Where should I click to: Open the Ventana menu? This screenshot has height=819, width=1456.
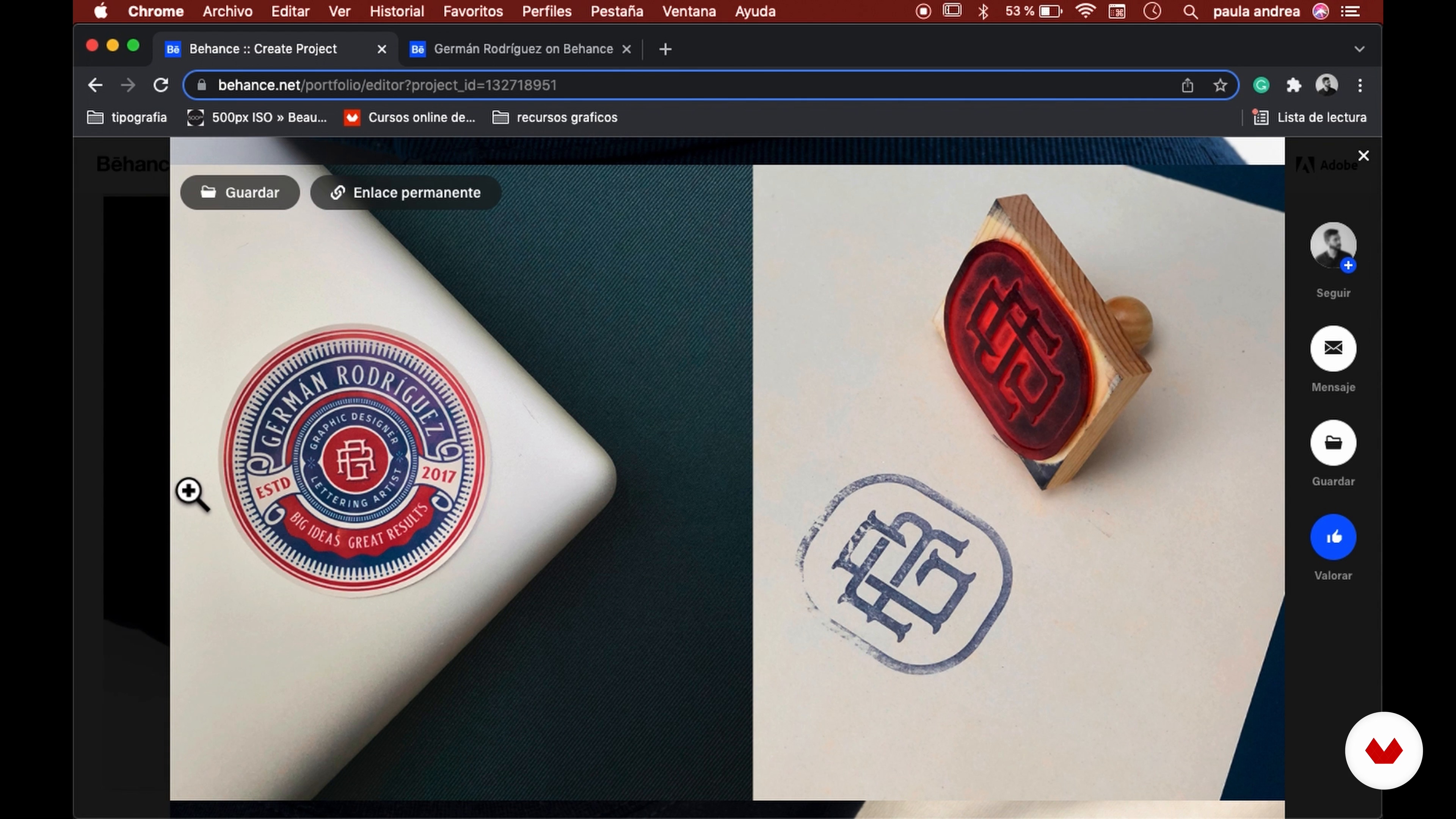(x=689, y=11)
